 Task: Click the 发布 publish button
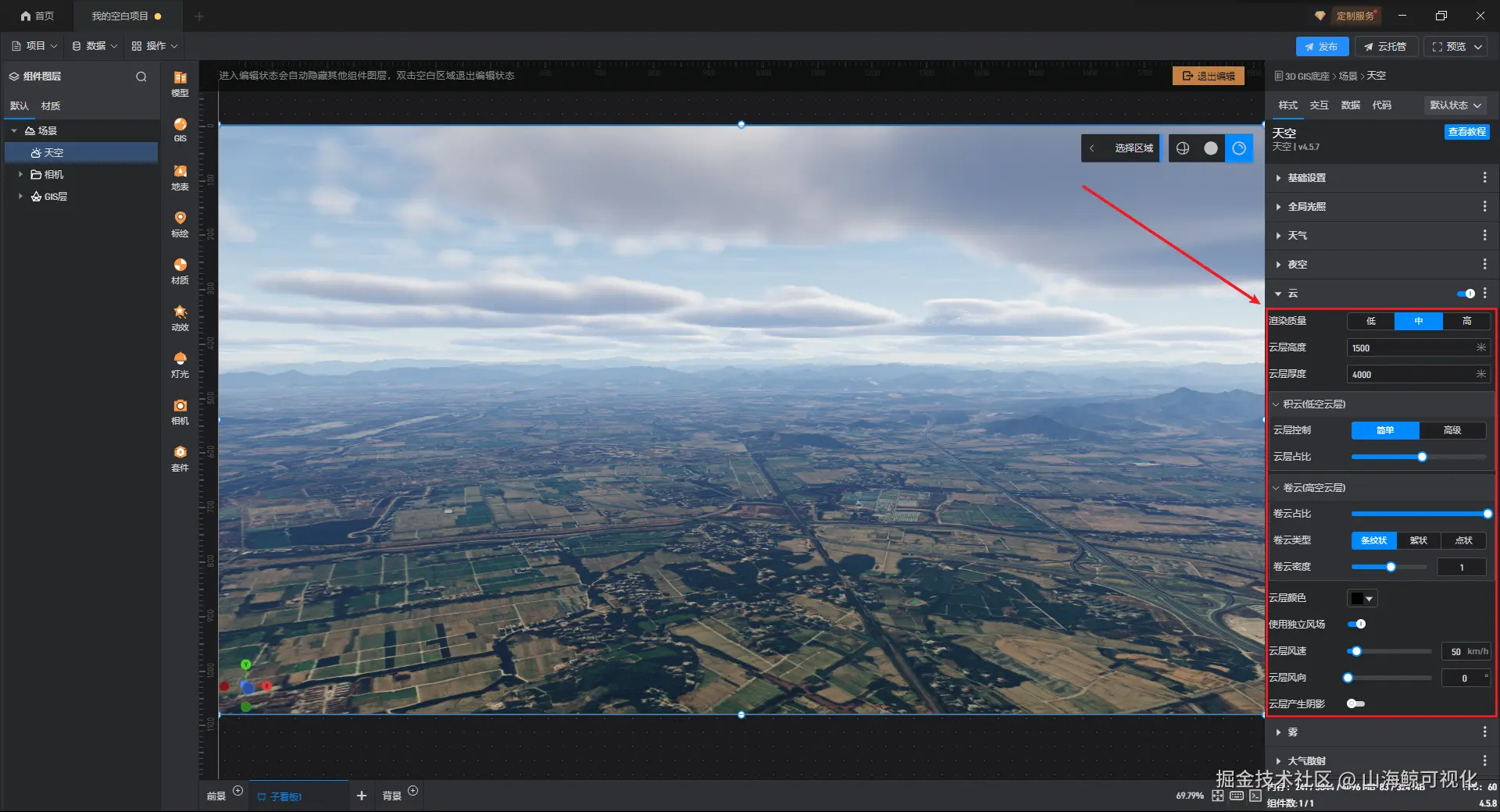click(1322, 47)
